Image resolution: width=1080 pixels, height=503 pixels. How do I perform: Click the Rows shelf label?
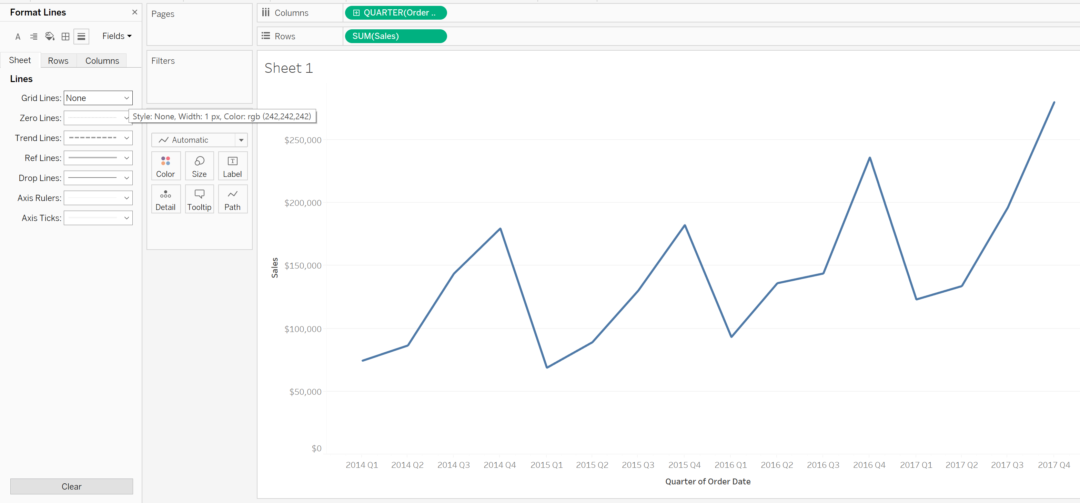pyautogui.click(x=285, y=36)
